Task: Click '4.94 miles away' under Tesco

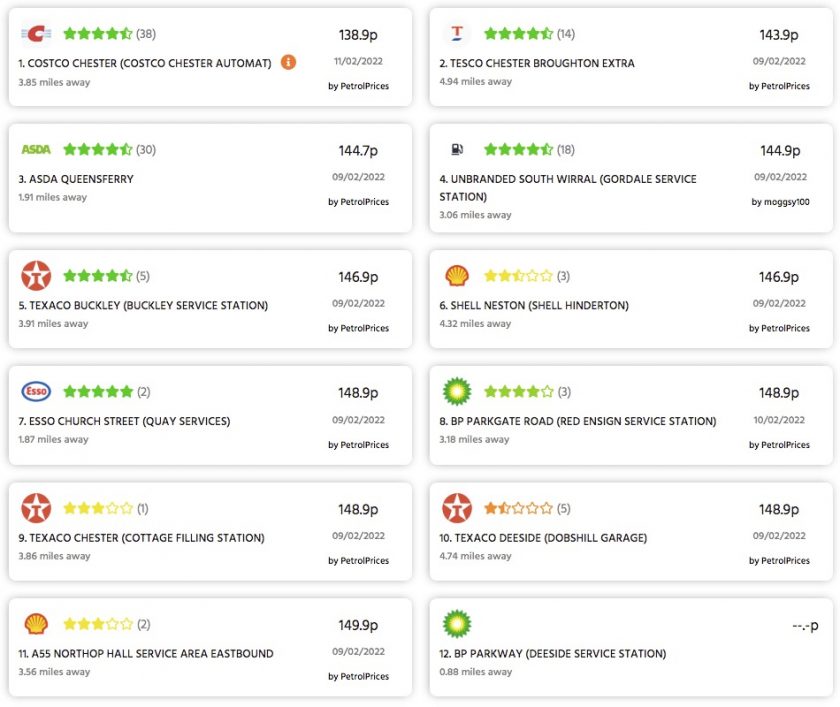Action: click(x=476, y=81)
